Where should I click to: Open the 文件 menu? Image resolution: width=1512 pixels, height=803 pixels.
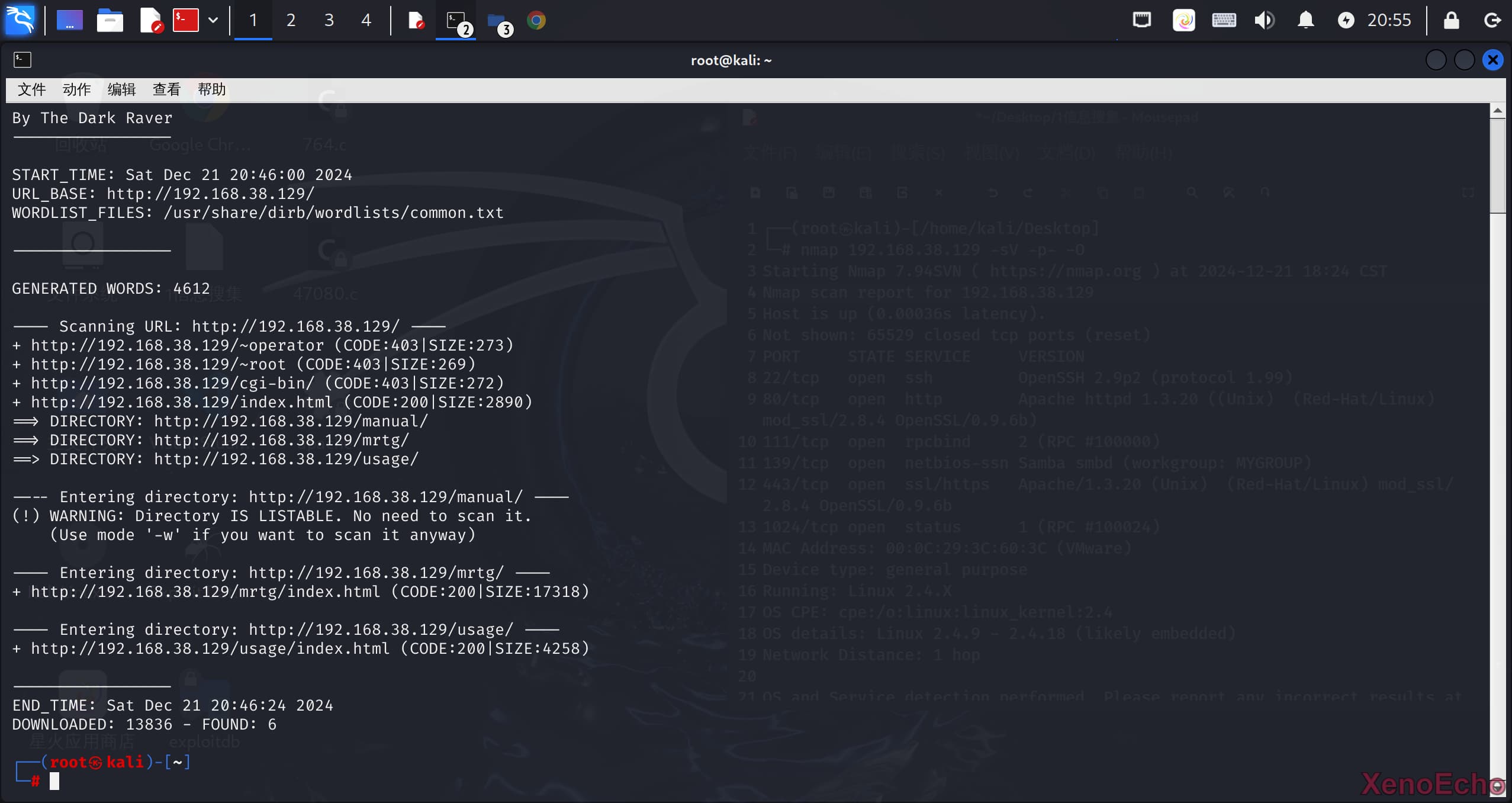(x=31, y=89)
